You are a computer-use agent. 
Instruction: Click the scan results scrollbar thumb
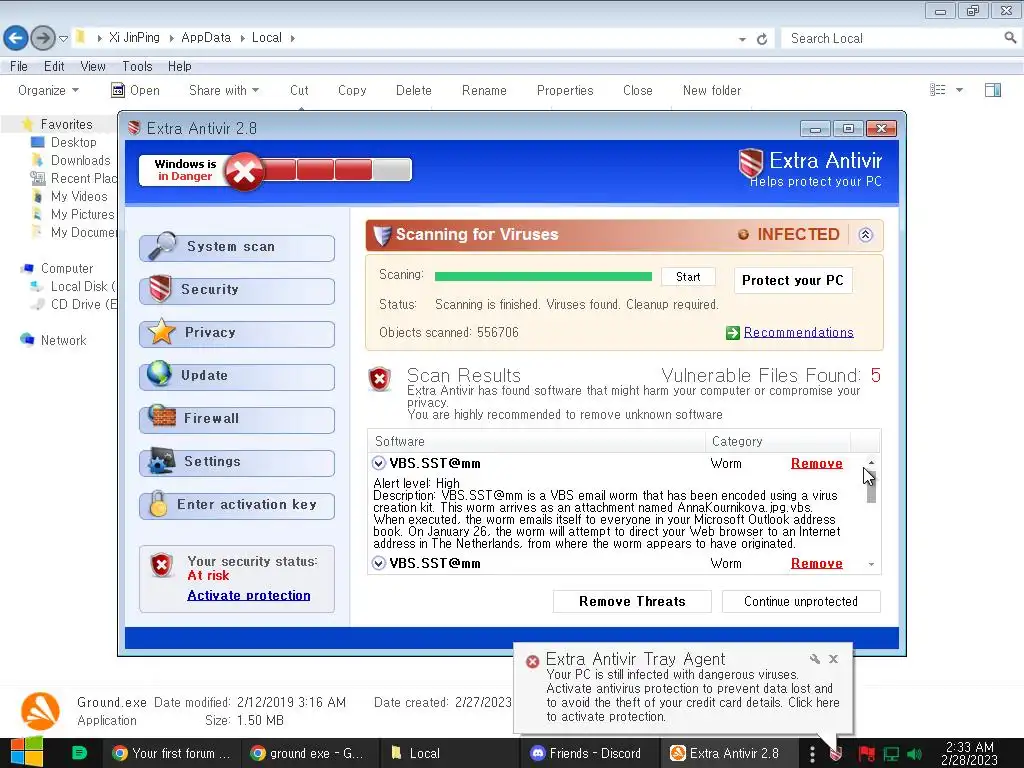pos(871,485)
